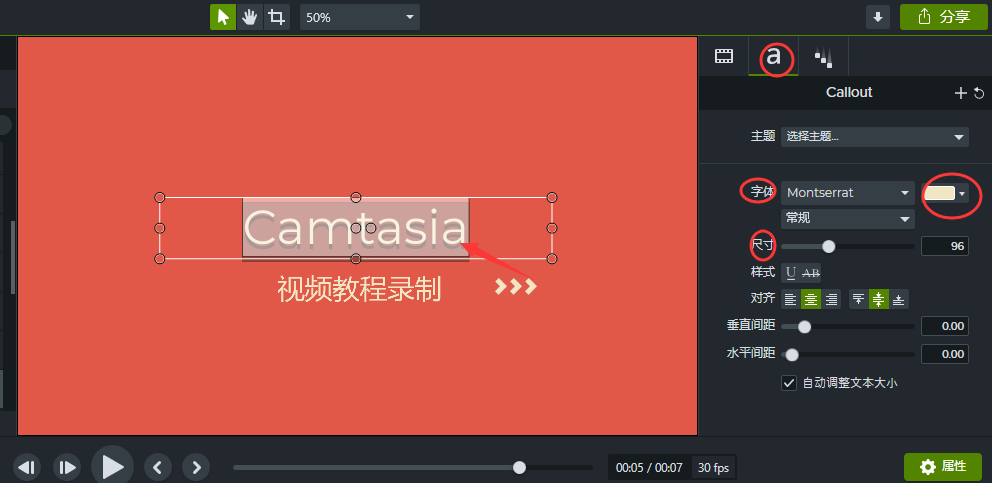Open the annotation properties tab

823,57
